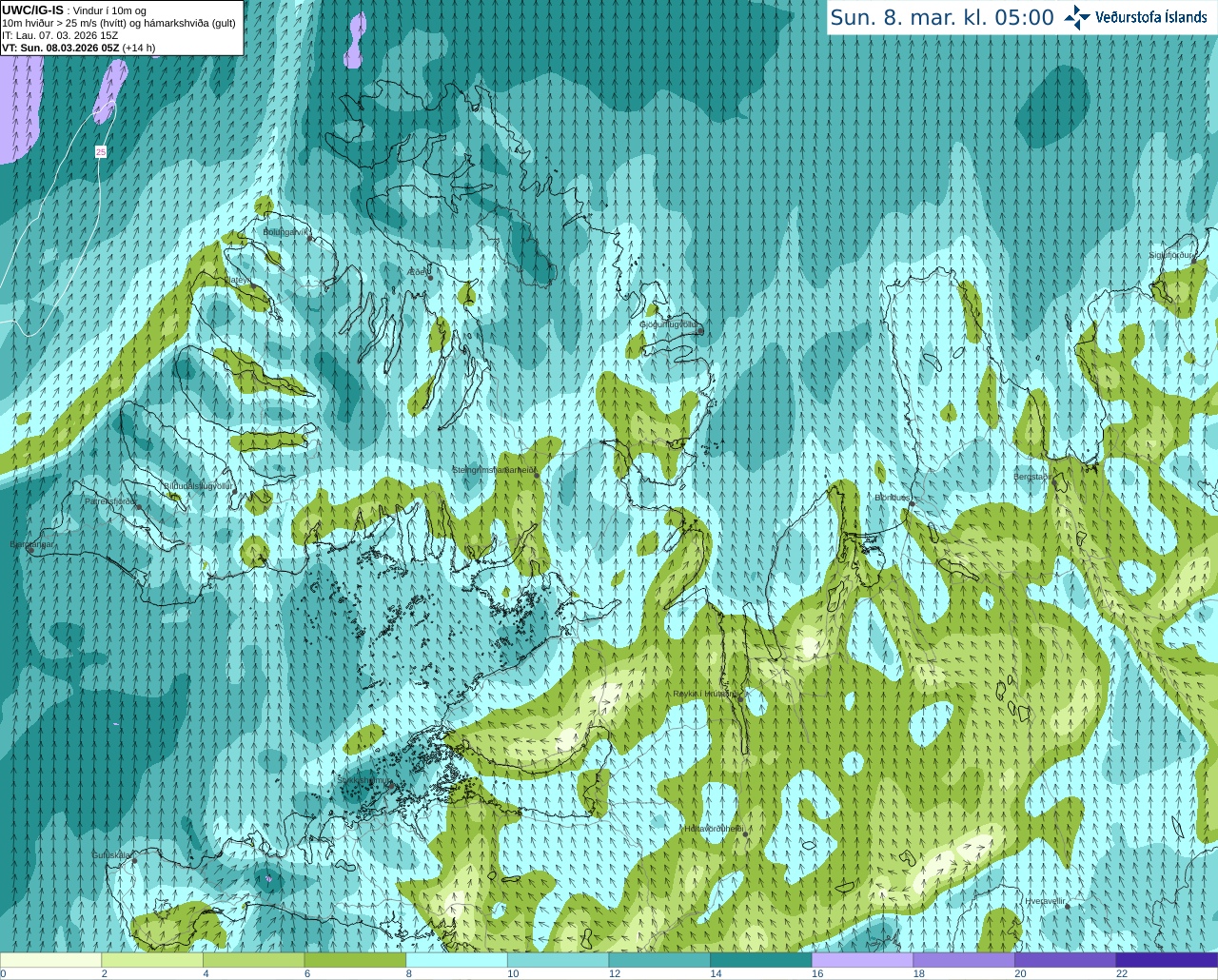Click the Bíldudalsflugvöllur station label
This screenshot has height=980, width=1218.
point(199,486)
